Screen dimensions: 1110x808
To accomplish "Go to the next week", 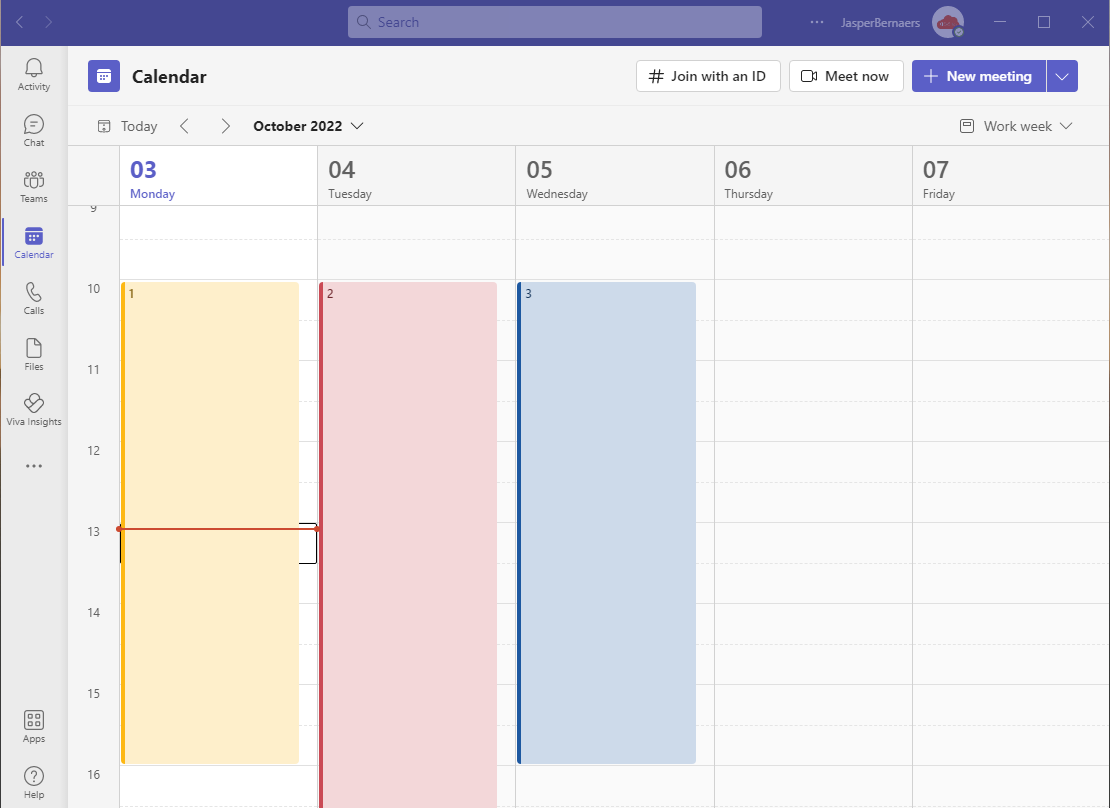I will [225, 126].
